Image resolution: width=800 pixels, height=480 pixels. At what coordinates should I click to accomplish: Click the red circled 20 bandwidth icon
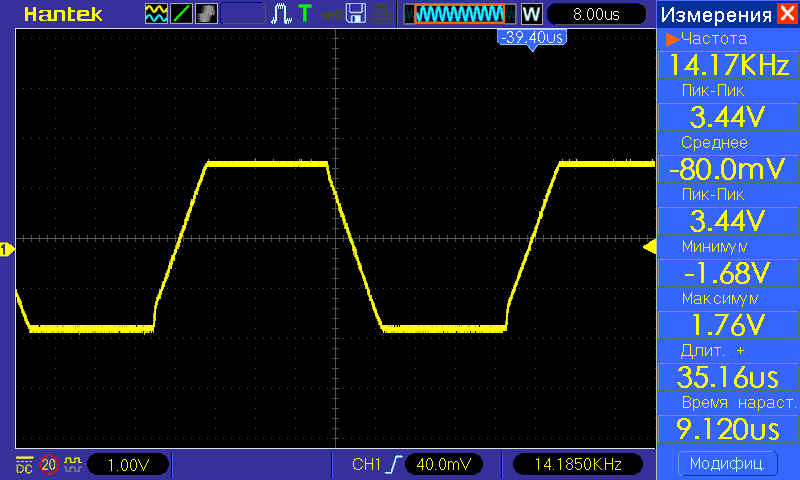pyautogui.click(x=49, y=465)
